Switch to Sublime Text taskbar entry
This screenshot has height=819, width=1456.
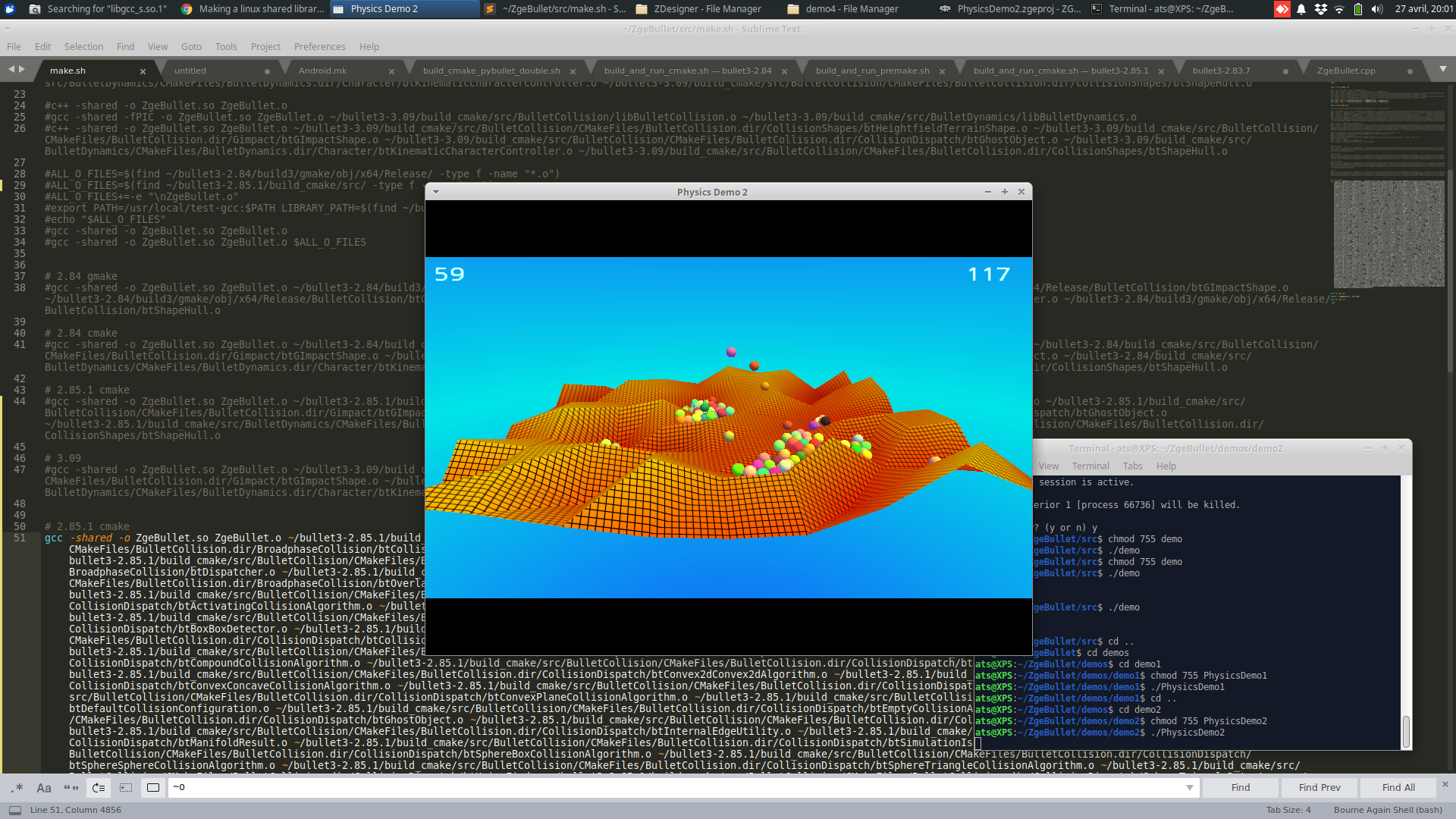(556, 9)
